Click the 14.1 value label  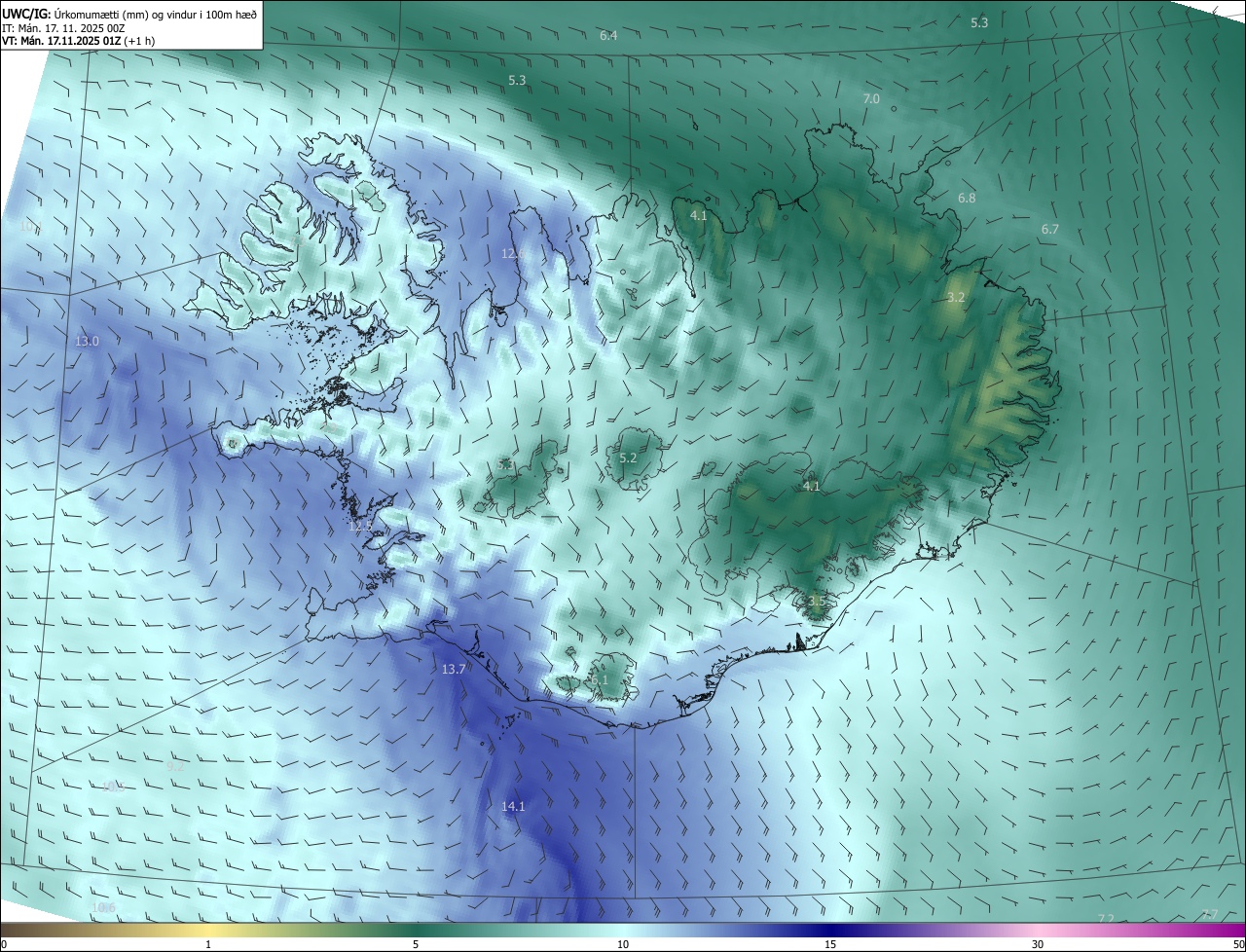coord(513,806)
